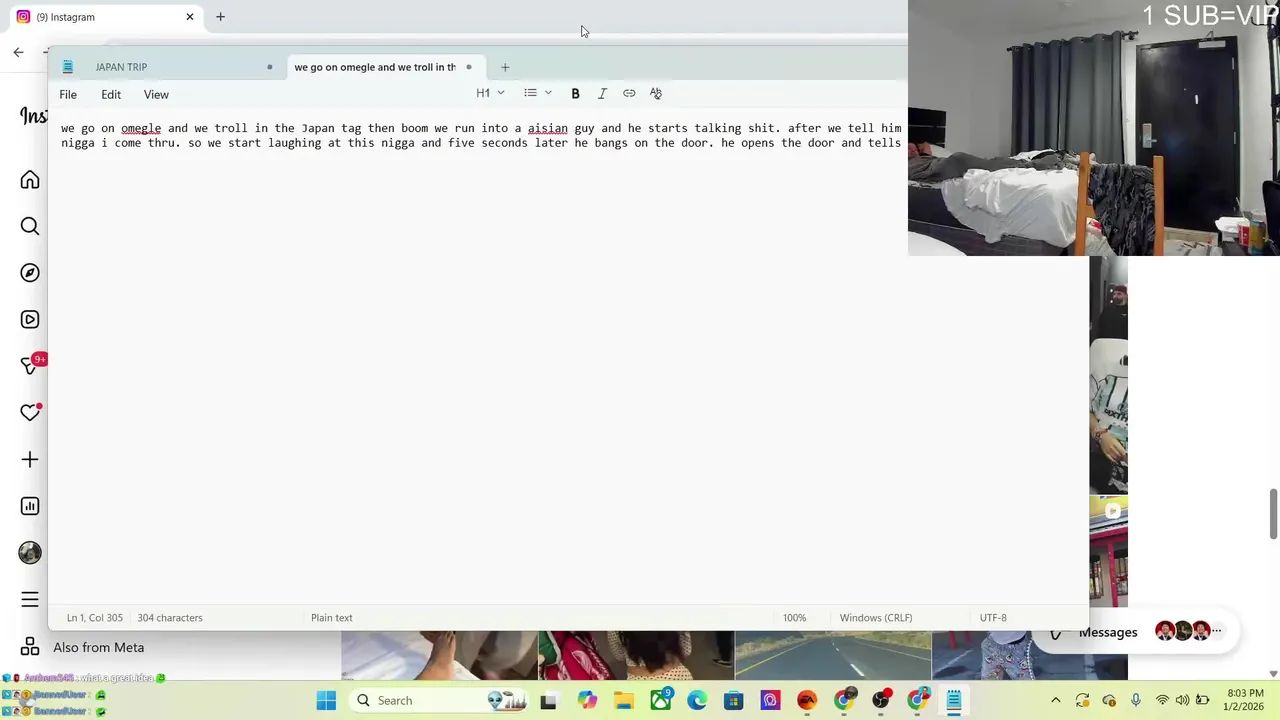1280x720 pixels.
Task: Click the 100% zoom level in status bar
Action: click(x=794, y=618)
